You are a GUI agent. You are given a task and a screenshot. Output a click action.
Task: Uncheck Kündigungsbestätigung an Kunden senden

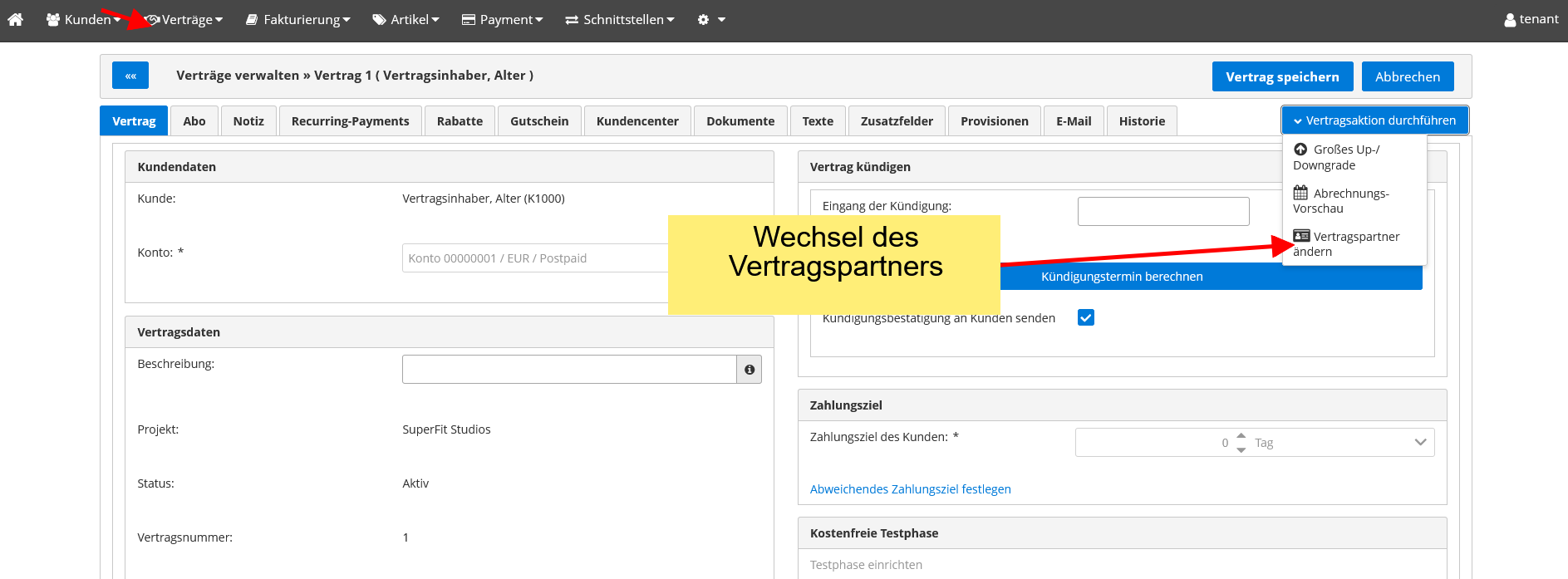1085,317
